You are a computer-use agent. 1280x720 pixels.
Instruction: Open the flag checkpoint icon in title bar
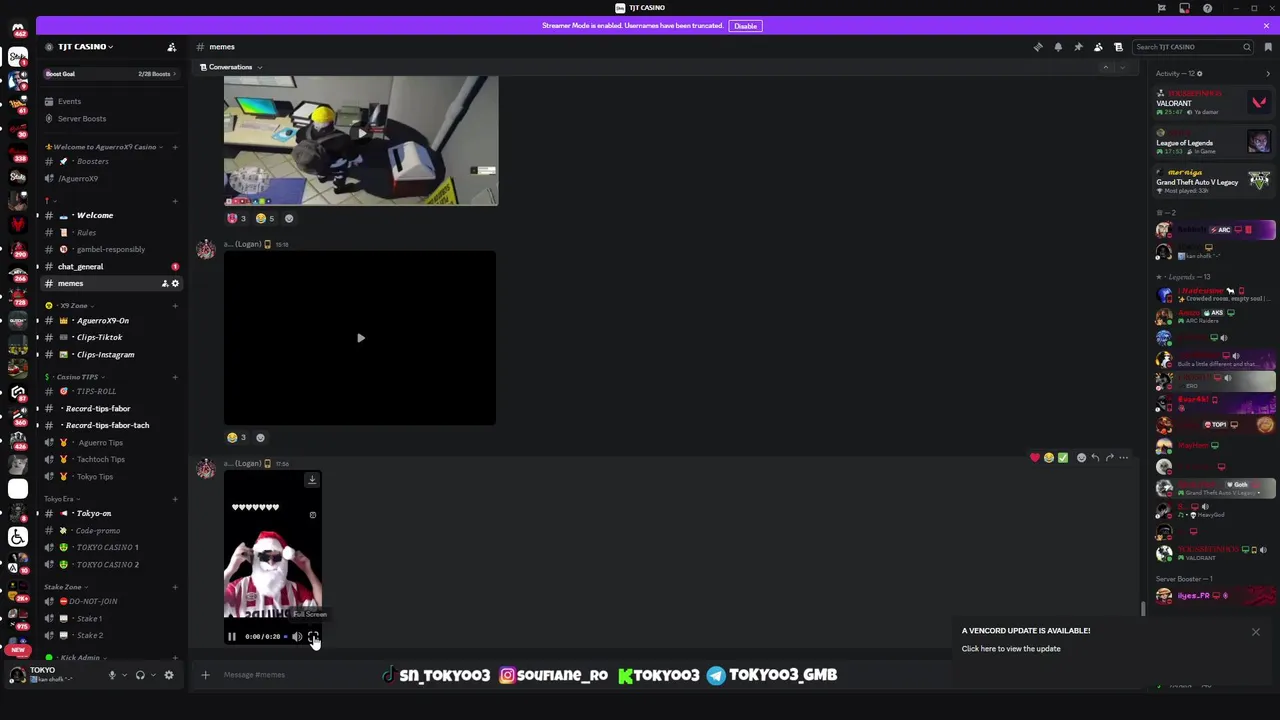coord(1162,8)
